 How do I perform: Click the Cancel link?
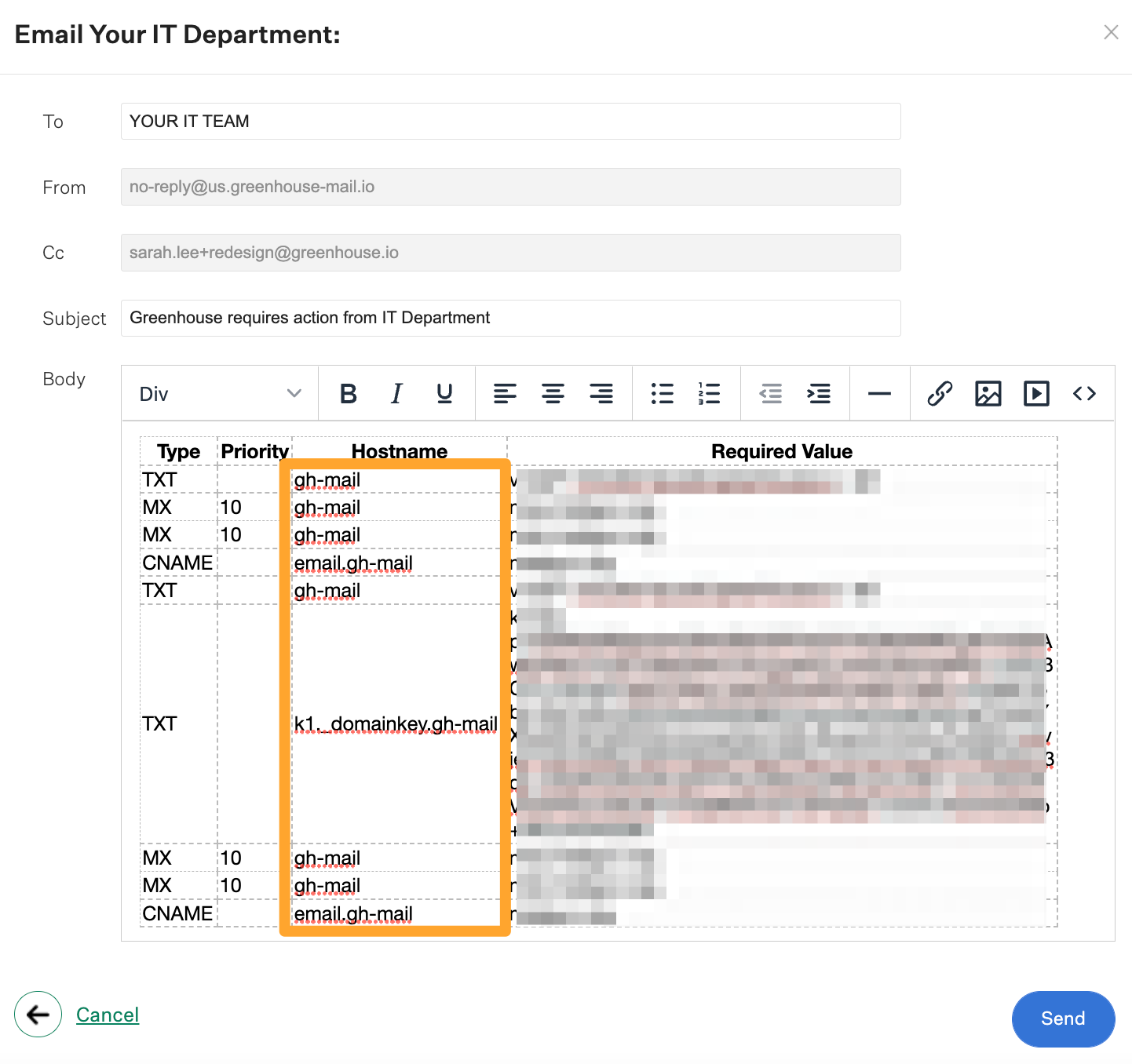[x=108, y=1015]
